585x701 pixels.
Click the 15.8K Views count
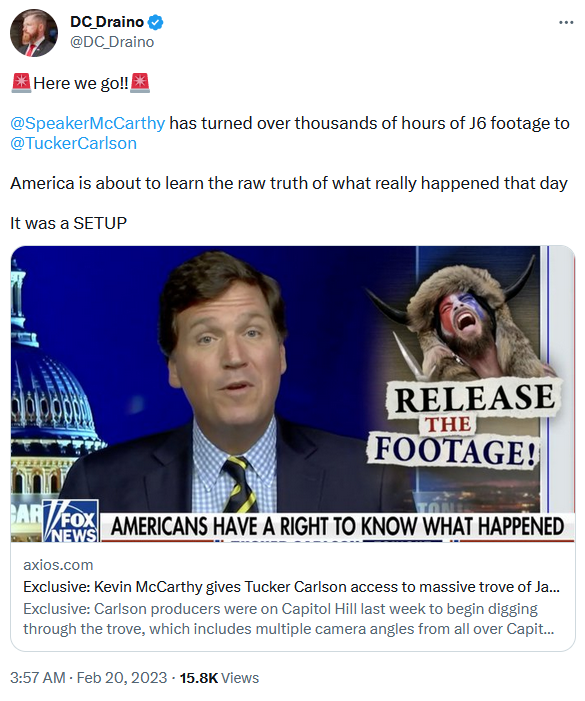pyautogui.click(x=219, y=678)
